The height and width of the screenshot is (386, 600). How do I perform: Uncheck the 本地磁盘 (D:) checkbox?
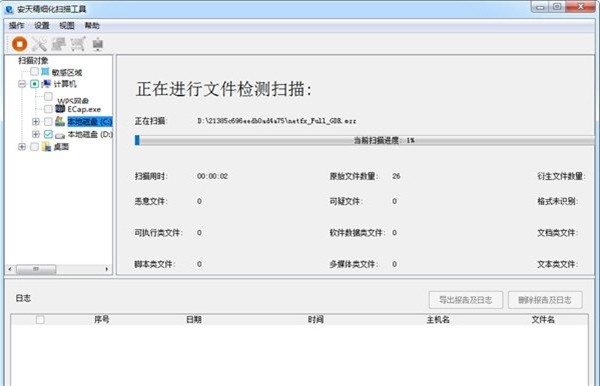click(x=48, y=134)
